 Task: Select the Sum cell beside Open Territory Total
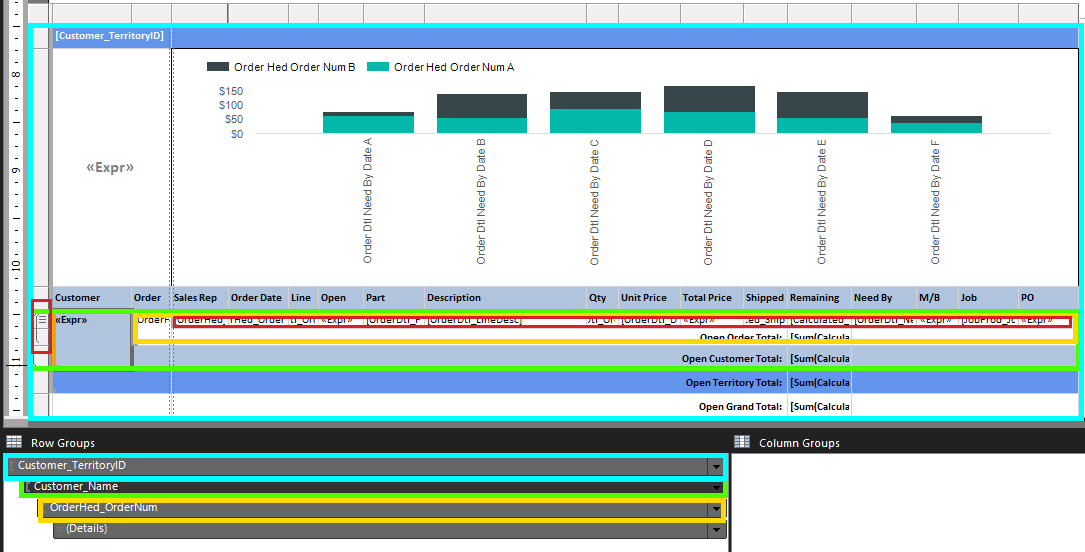tap(819, 383)
